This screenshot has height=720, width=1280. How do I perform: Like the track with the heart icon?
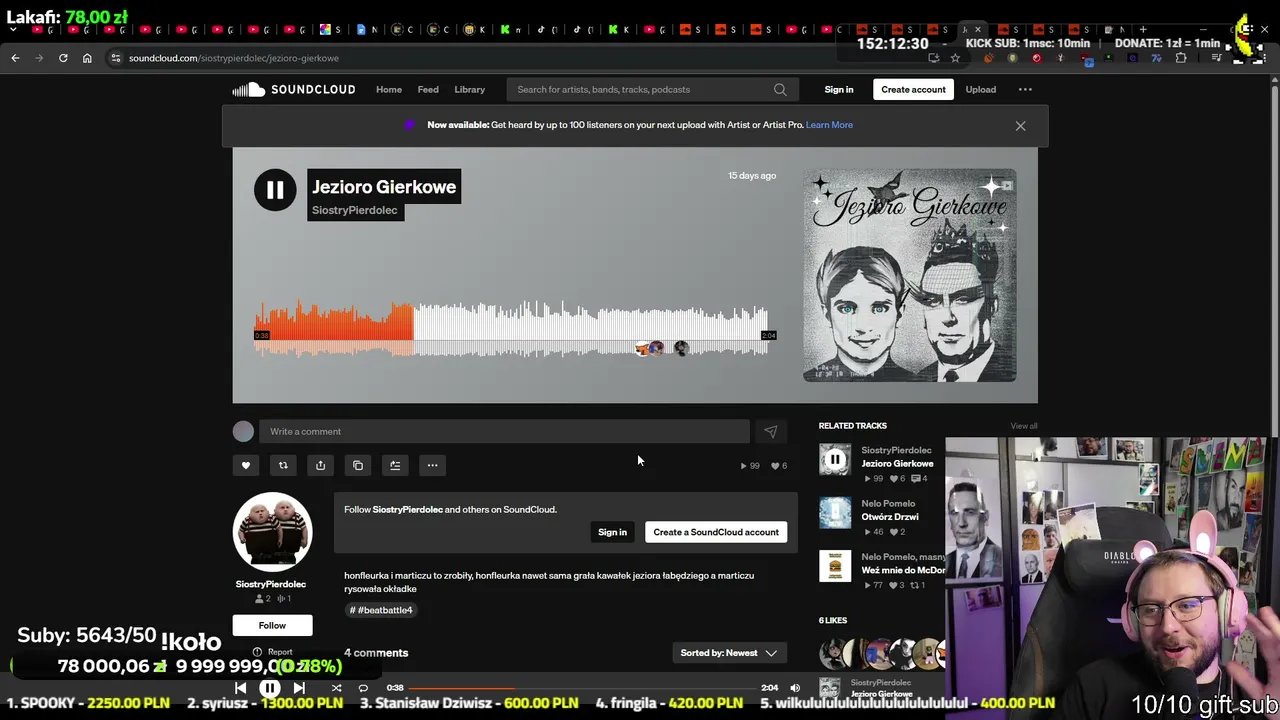tap(246, 465)
